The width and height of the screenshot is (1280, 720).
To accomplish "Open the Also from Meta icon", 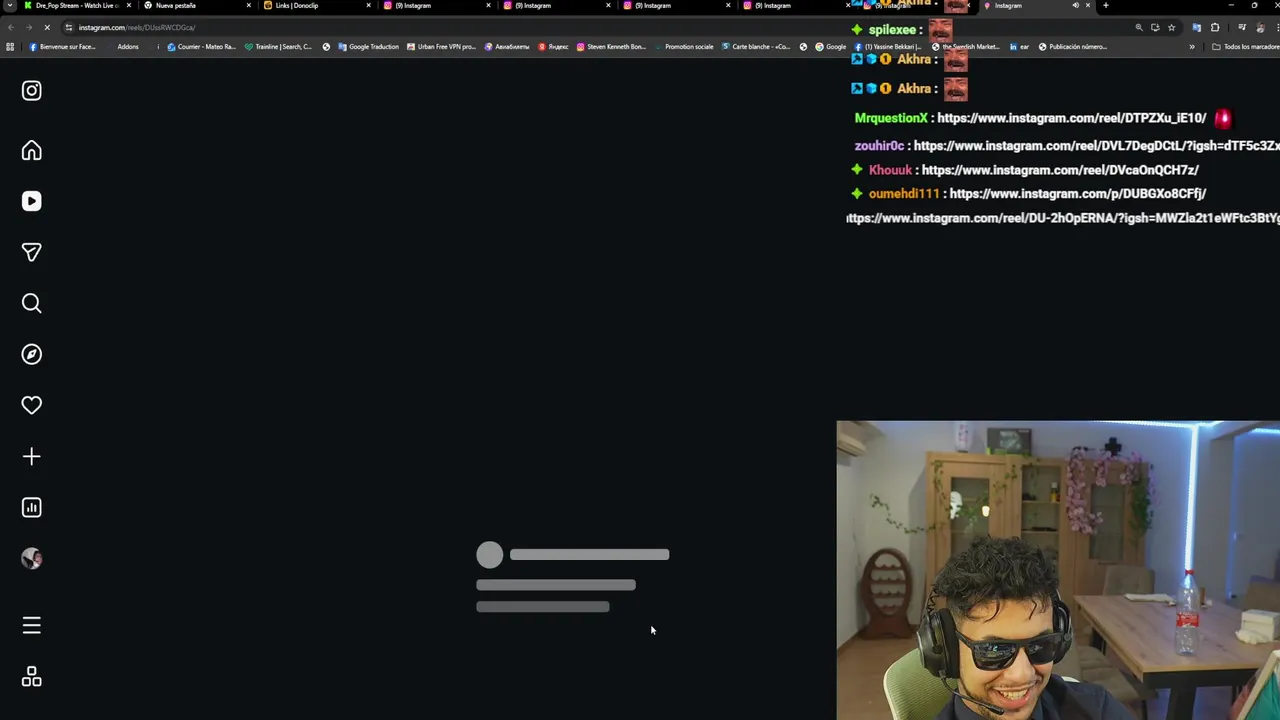I will tap(31, 677).
